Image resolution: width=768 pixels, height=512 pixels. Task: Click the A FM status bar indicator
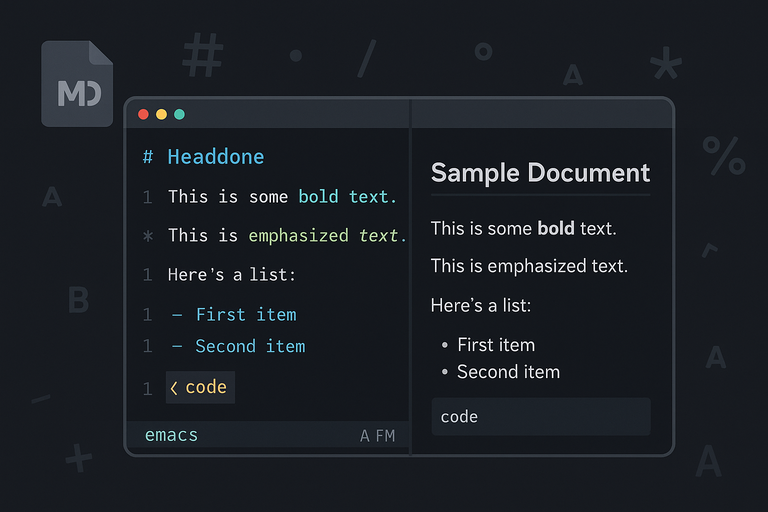click(x=377, y=436)
